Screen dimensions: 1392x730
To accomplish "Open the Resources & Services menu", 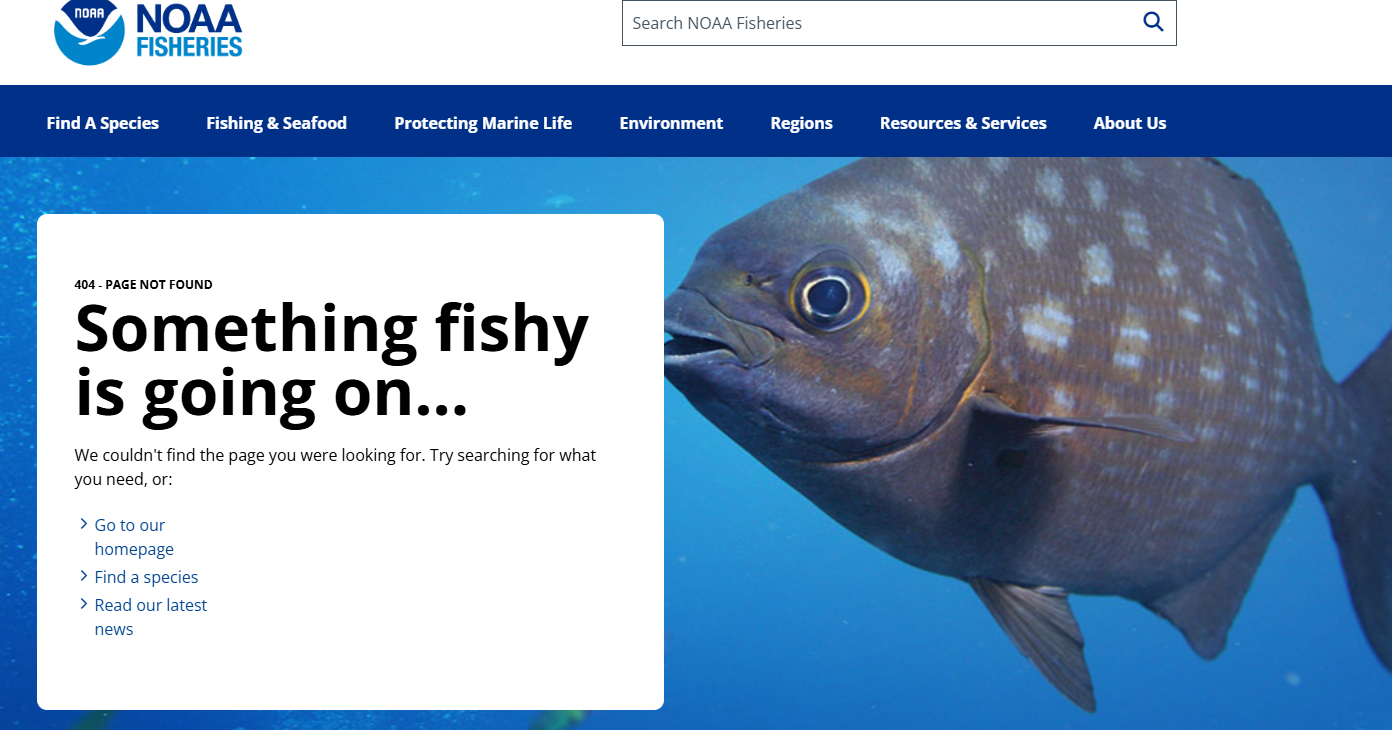I will (963, 123).
